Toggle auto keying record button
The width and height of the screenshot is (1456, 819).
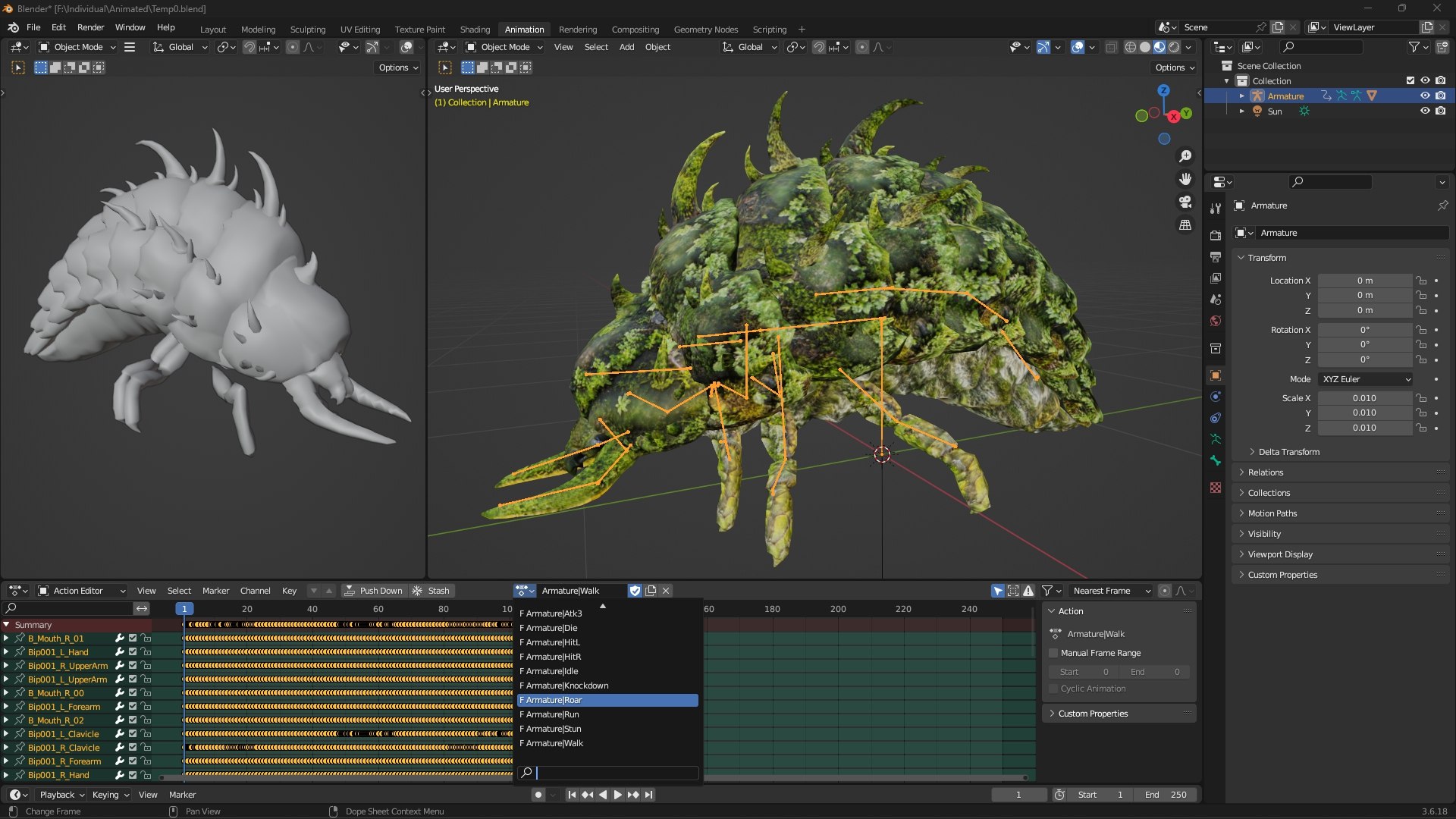tap(538, 795)
